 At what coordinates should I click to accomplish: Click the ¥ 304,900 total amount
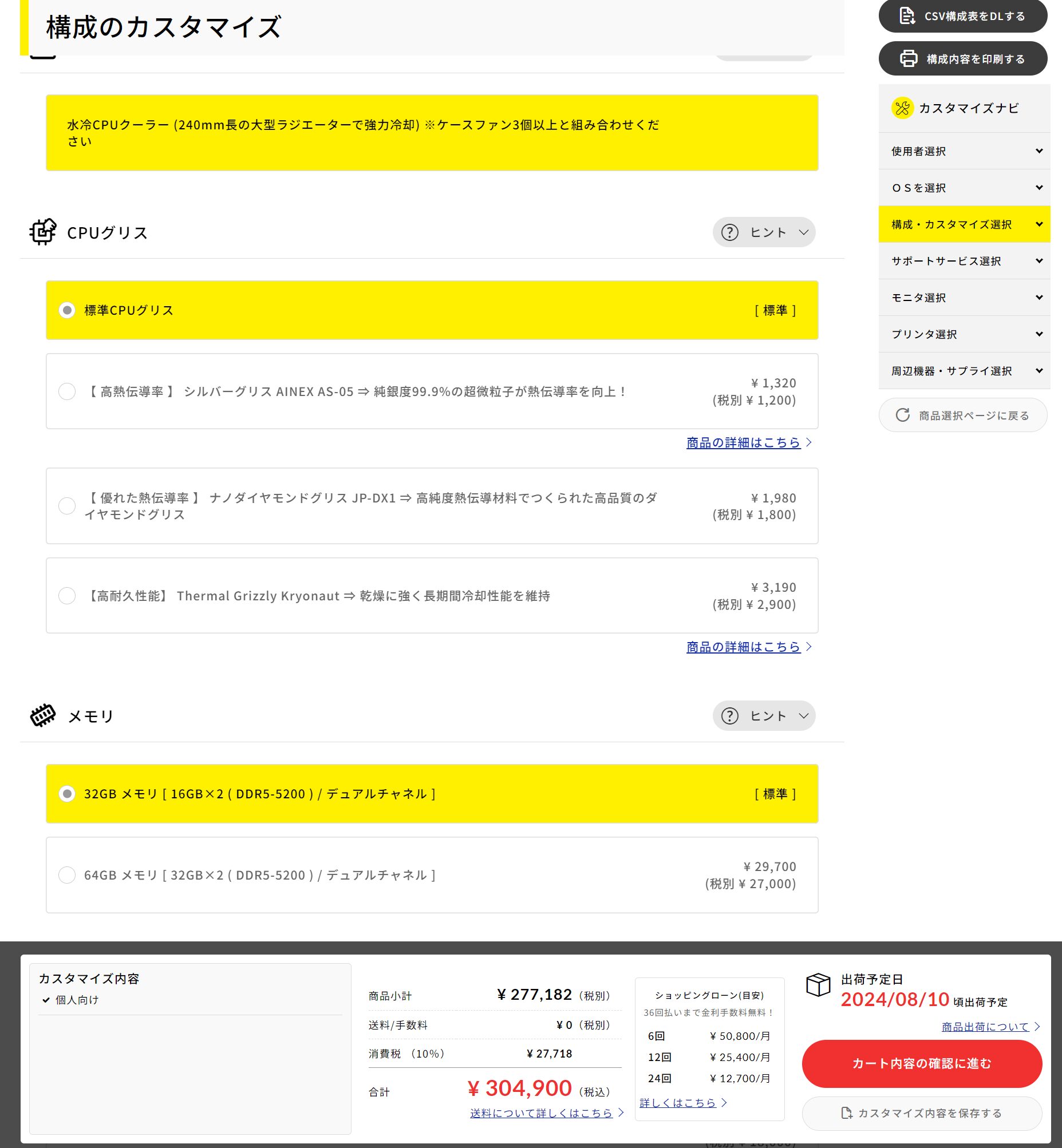click(x=519, y=1088)
